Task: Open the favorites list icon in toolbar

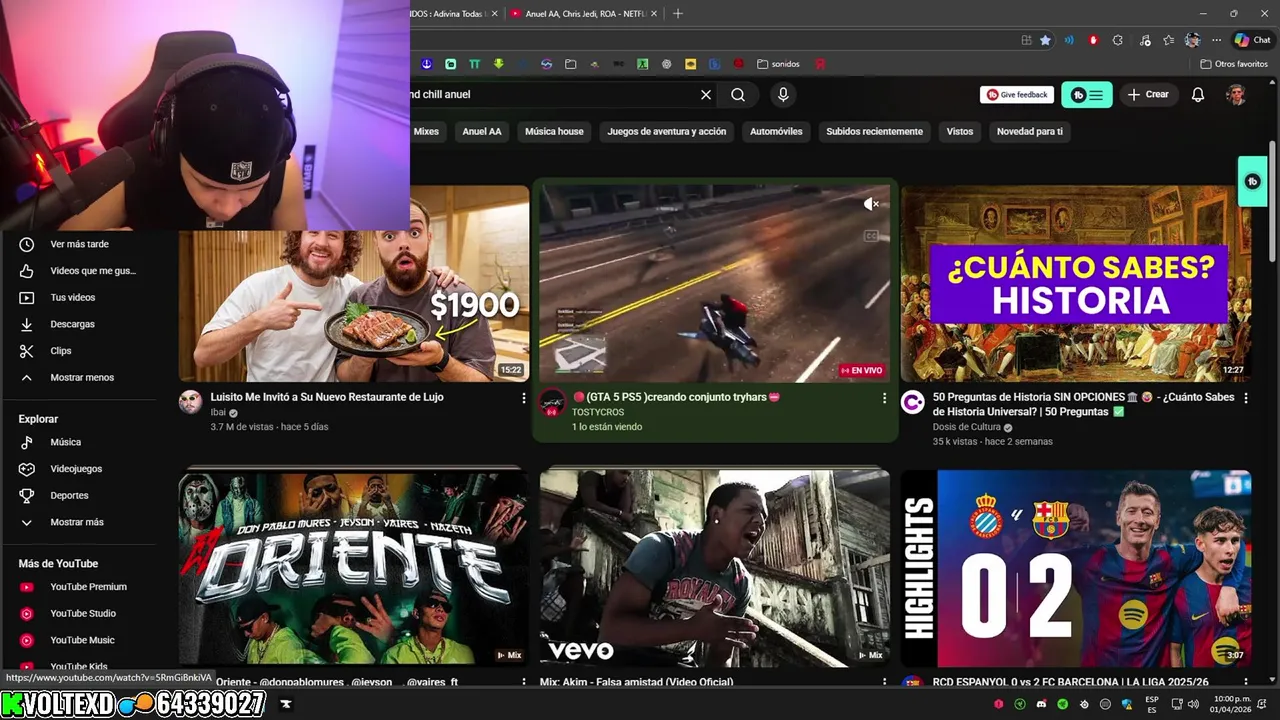Action: point(1167,40)
